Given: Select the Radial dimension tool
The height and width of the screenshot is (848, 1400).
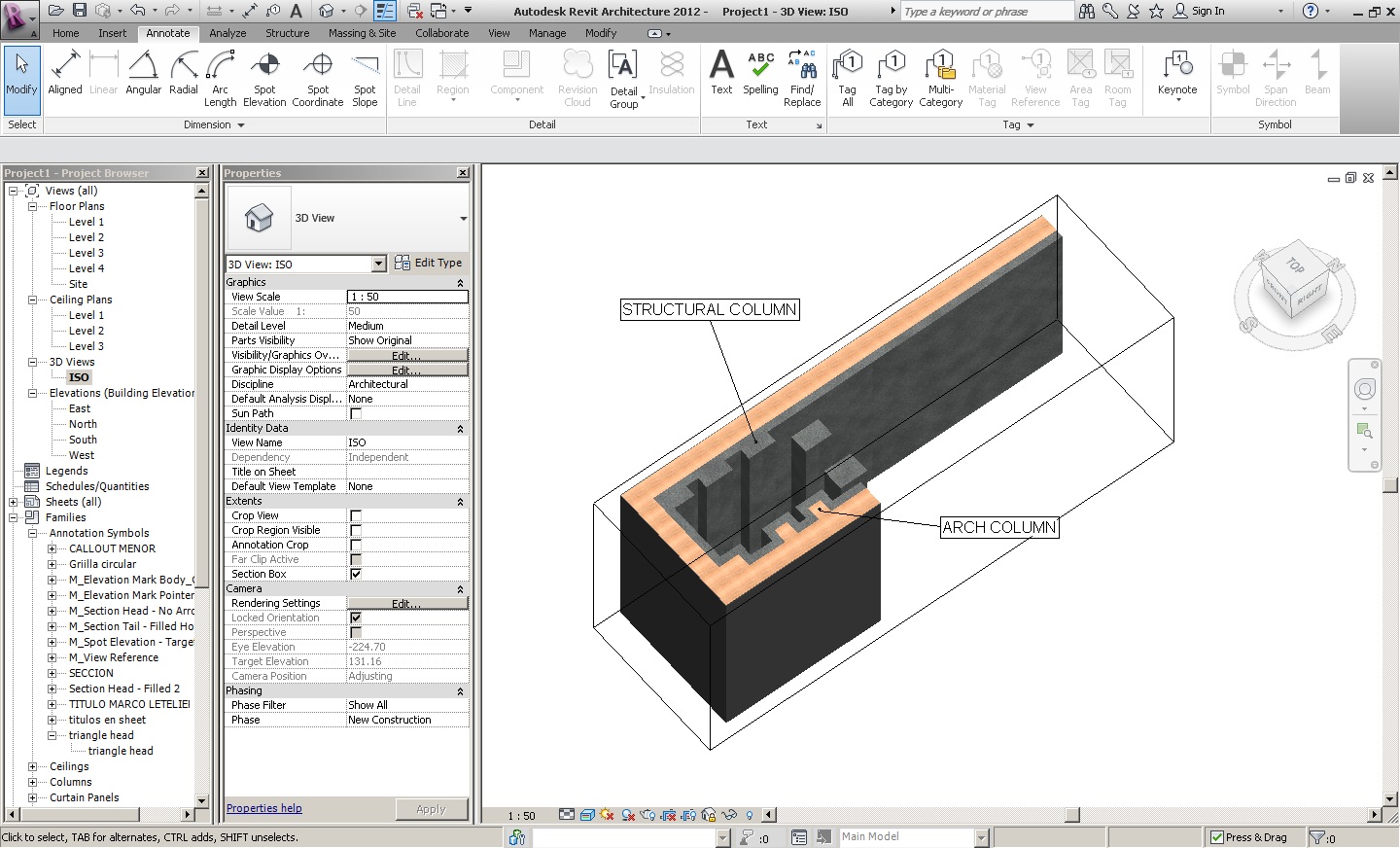Looking at the screenshot, I should click(183, 75).
